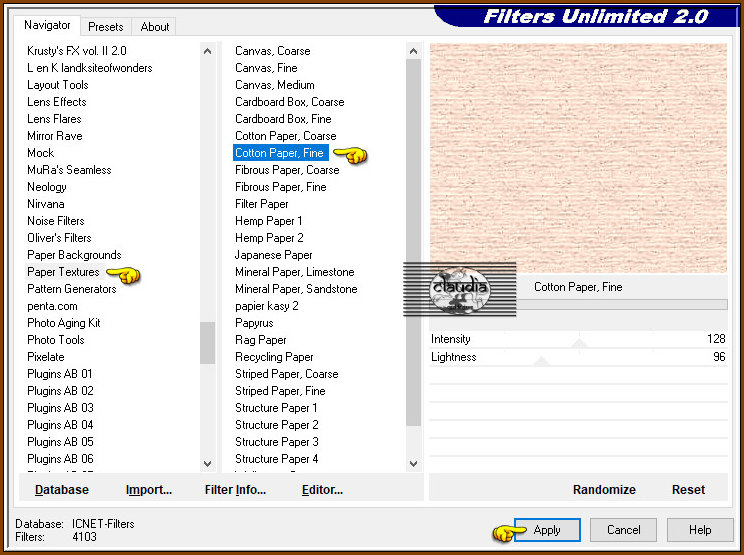The image size is (744, 555).
Task: Select the Plugins AB 01 category
Action: 60,374
